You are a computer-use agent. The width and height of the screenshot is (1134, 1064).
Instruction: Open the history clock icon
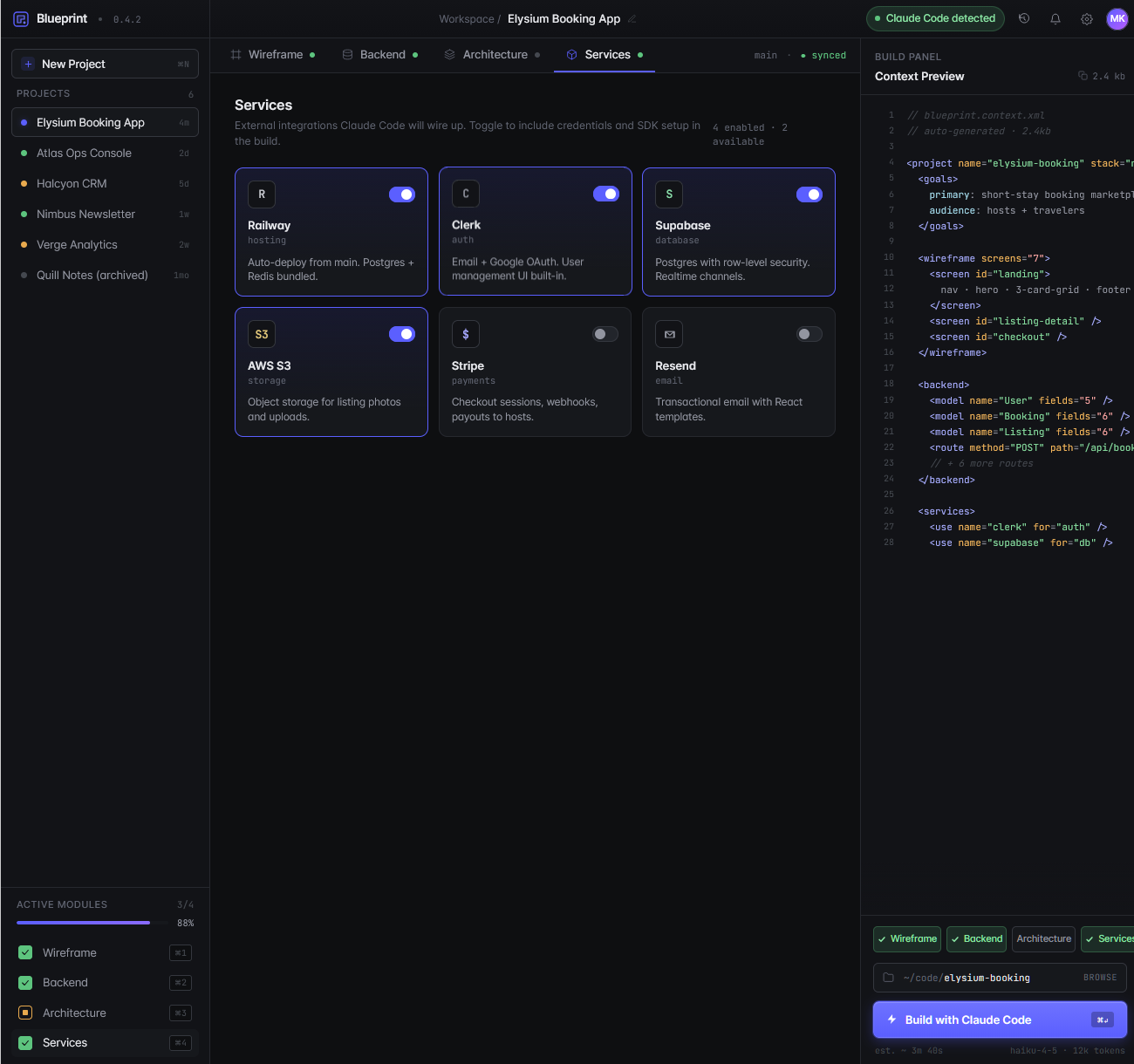click(1024, 18)
